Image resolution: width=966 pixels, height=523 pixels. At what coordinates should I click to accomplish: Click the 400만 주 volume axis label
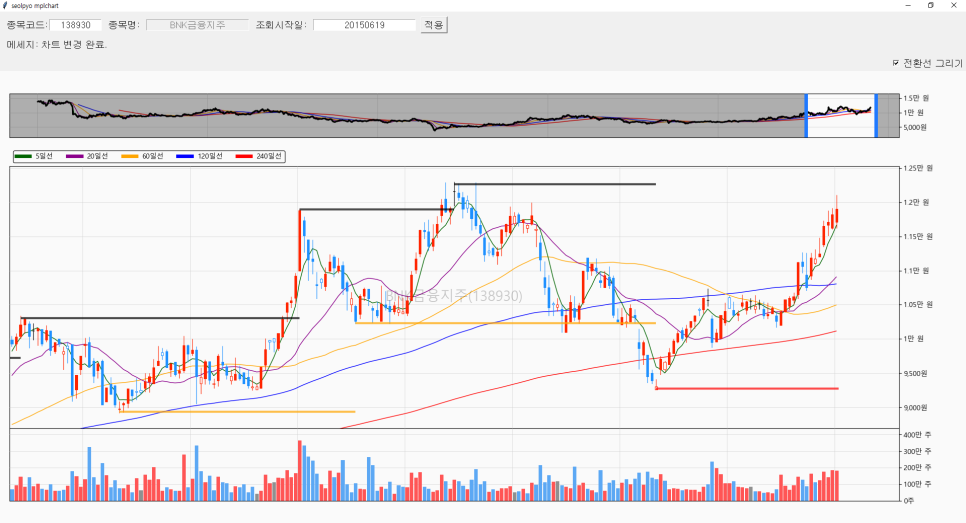click(917, 435)
